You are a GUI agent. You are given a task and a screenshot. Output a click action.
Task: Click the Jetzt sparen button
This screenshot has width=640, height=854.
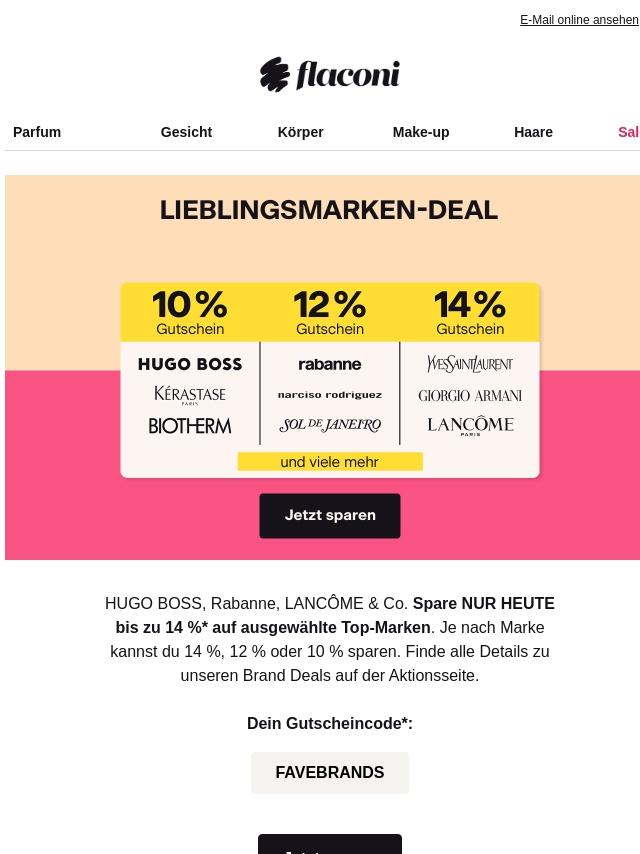tap(330, 516)
